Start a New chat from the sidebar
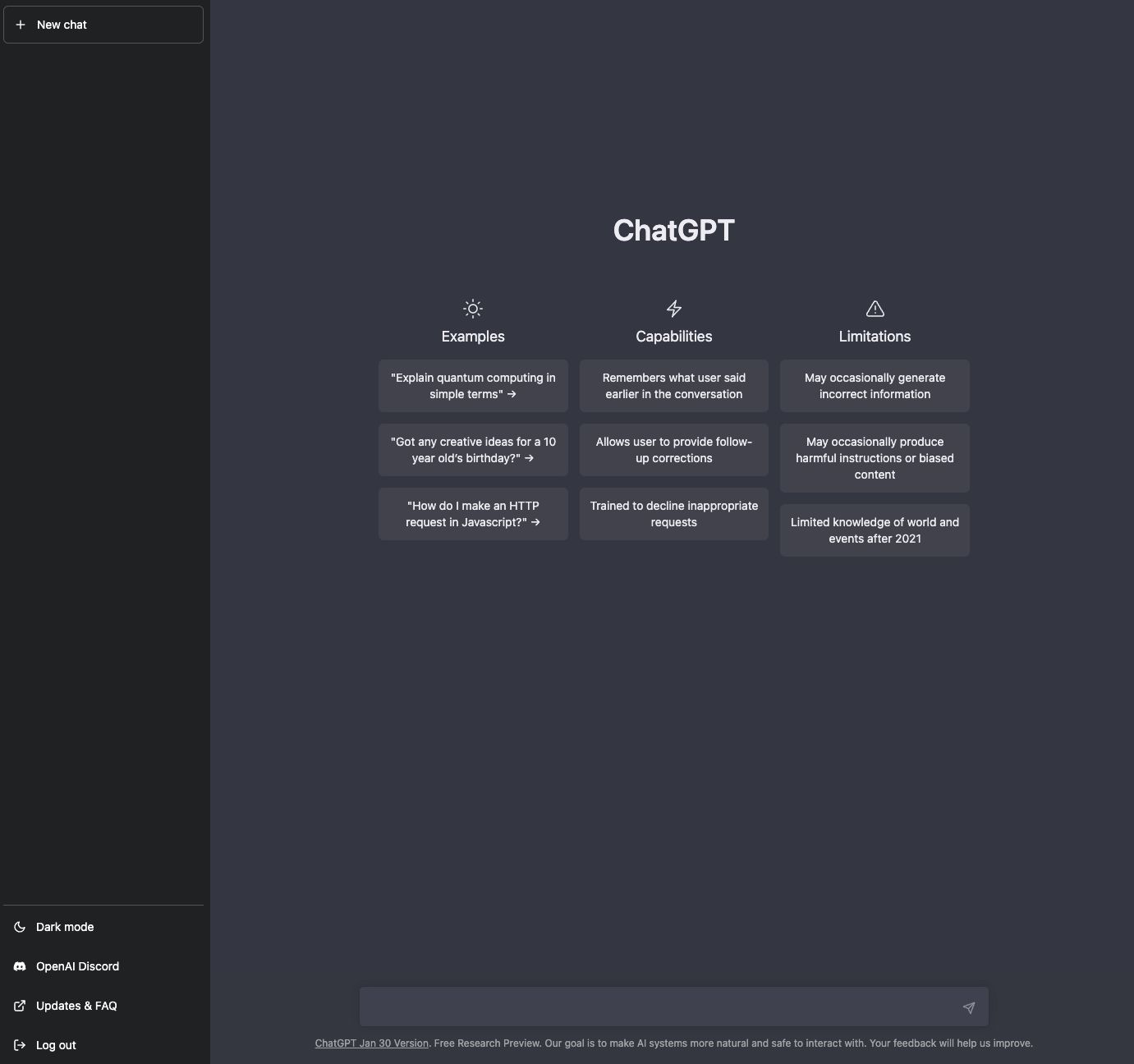This screenshot has height=1064, width=1134. pyautogui.click(x=103, y=25)
